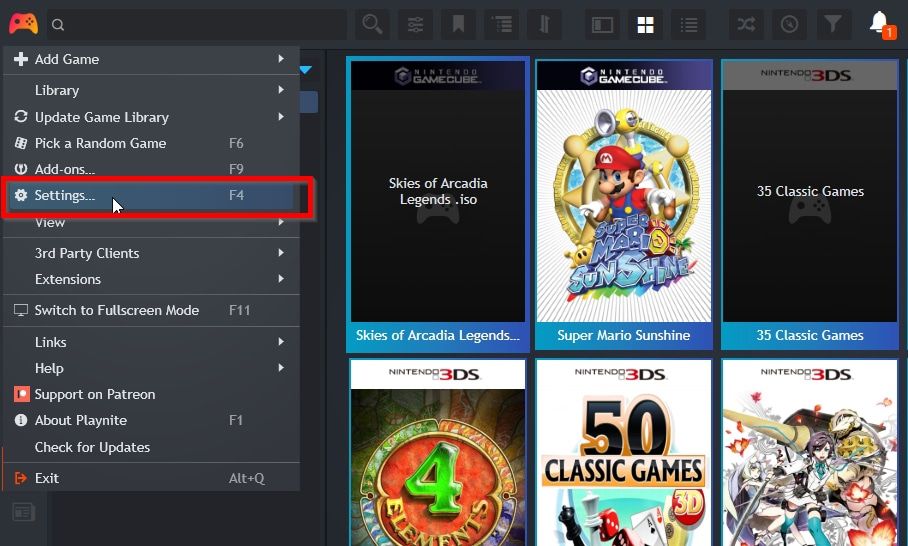Expand the Add Game submenu arrow
The width and height of the screenshot is (908, 546).
281,58
